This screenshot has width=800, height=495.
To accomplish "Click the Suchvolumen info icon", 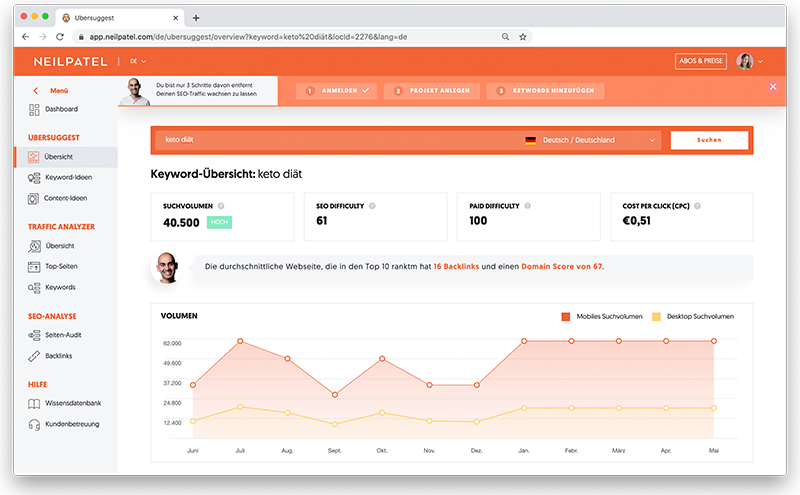I will tap(221, 206).
